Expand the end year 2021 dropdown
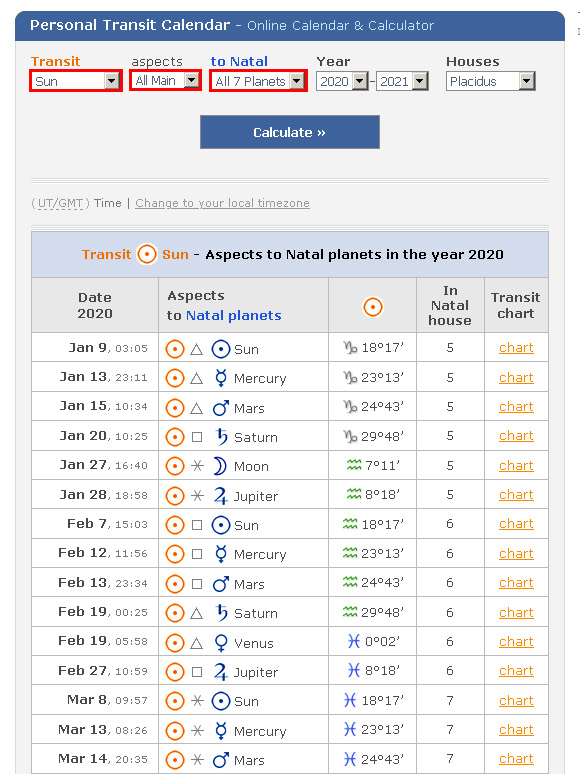Screen dimensions: 580x774 coord(402,81)
